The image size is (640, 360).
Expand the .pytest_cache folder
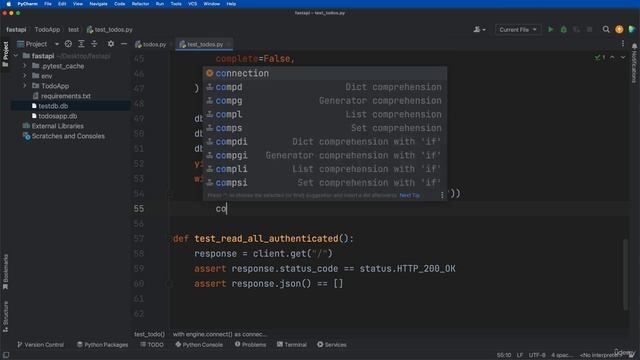pos(24,66)
